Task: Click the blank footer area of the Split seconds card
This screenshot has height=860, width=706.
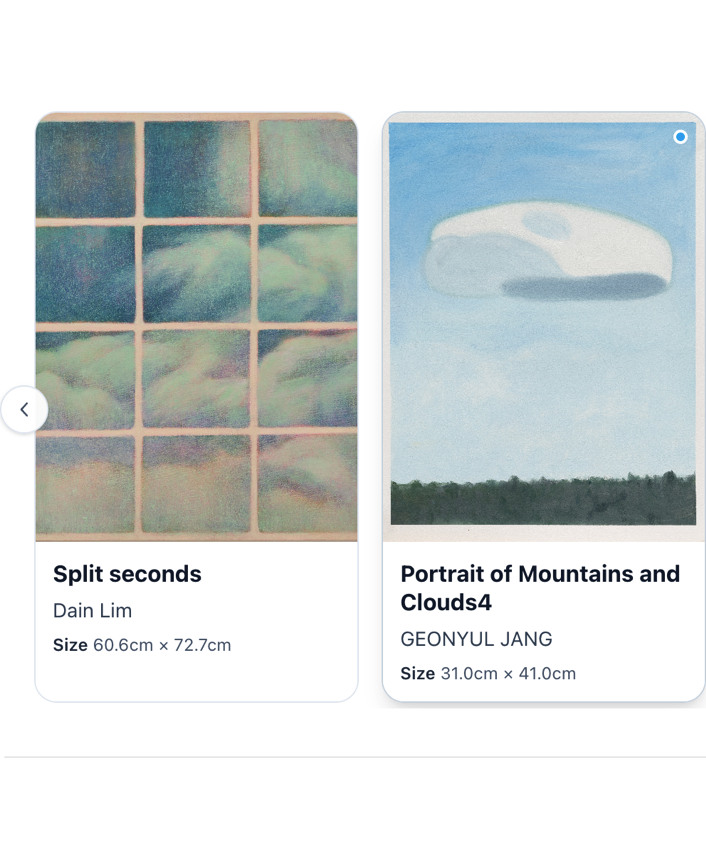Action: point(196,680)
